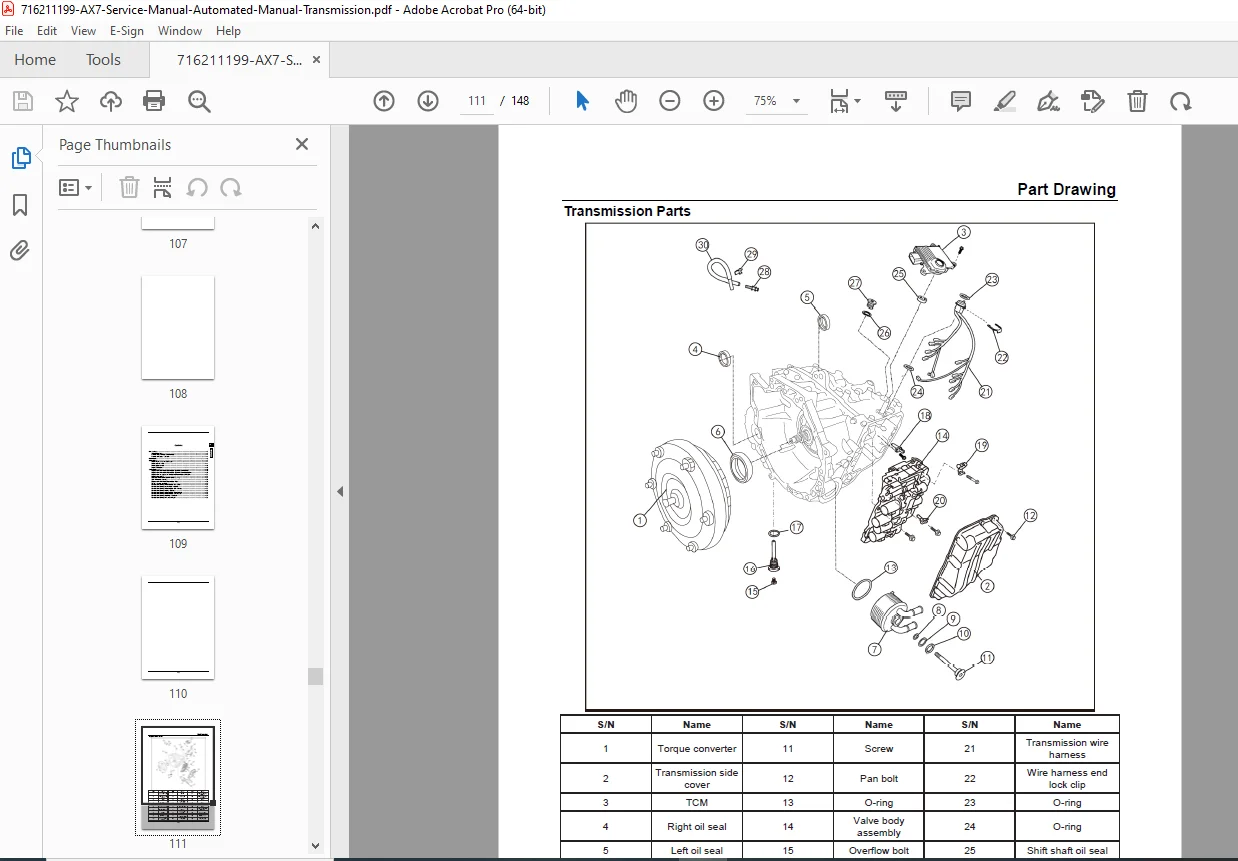Open the Window menu
Viewport: 1238px width, 861px height.
[180, 31]
